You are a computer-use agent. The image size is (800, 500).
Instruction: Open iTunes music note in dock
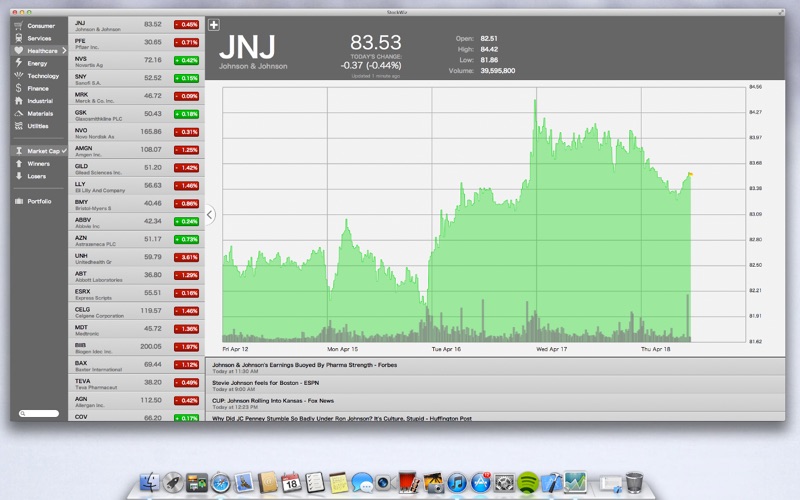[457, 482]
